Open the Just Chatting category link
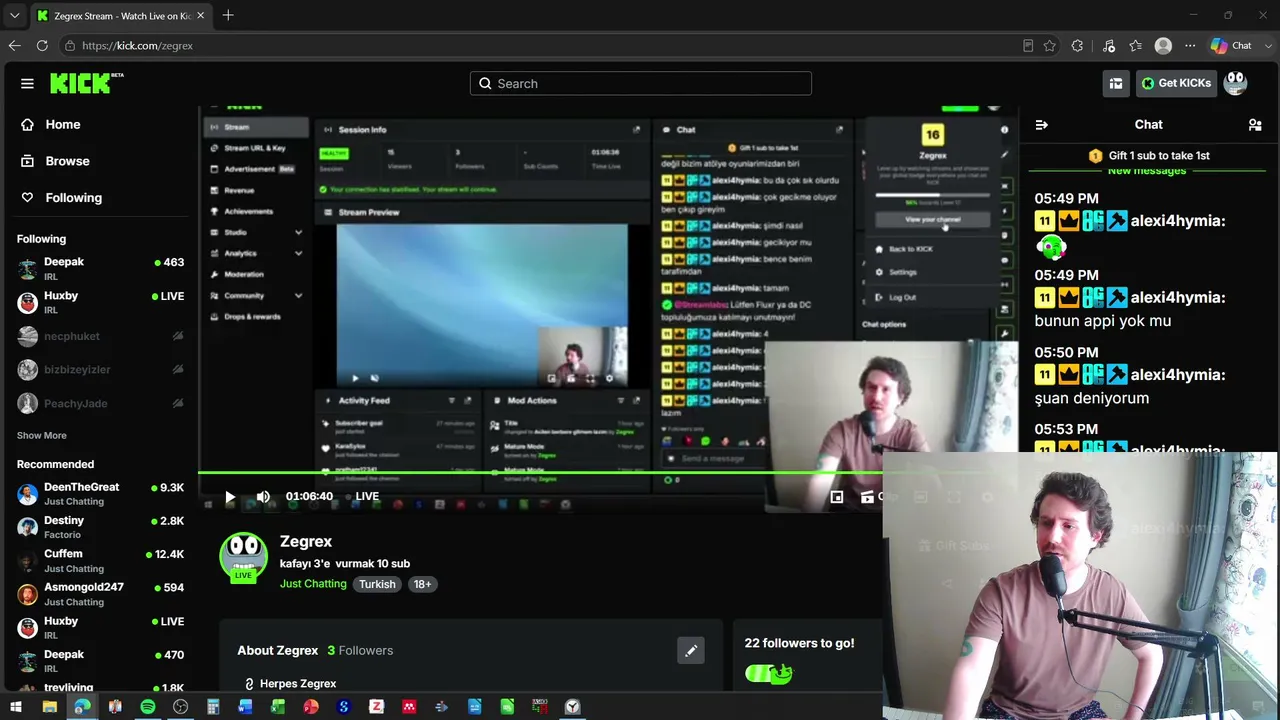The height and width of the screenshot is (720, 1280). click(313, 584)
